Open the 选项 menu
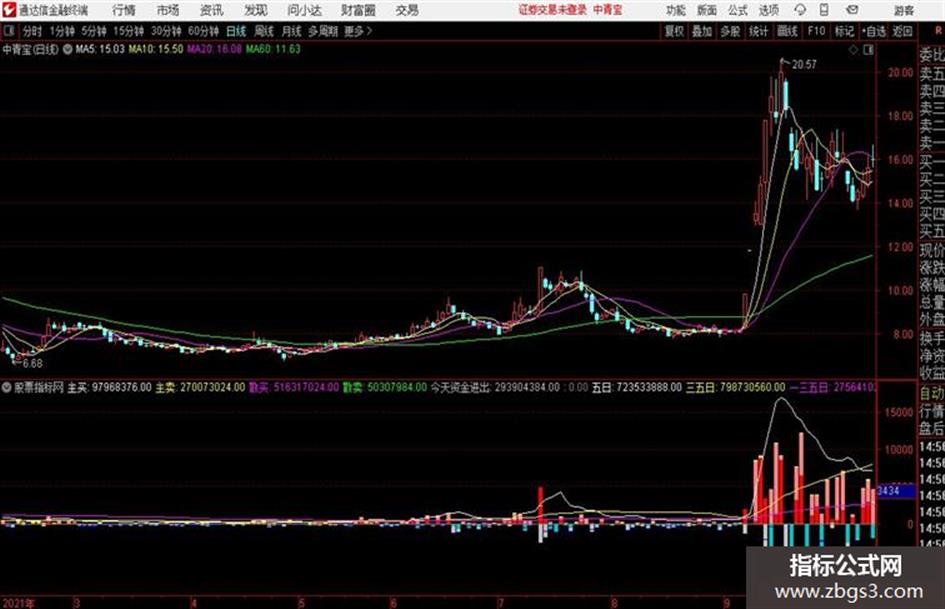This screenshot has height=609, width=945. tap(769, 10)
